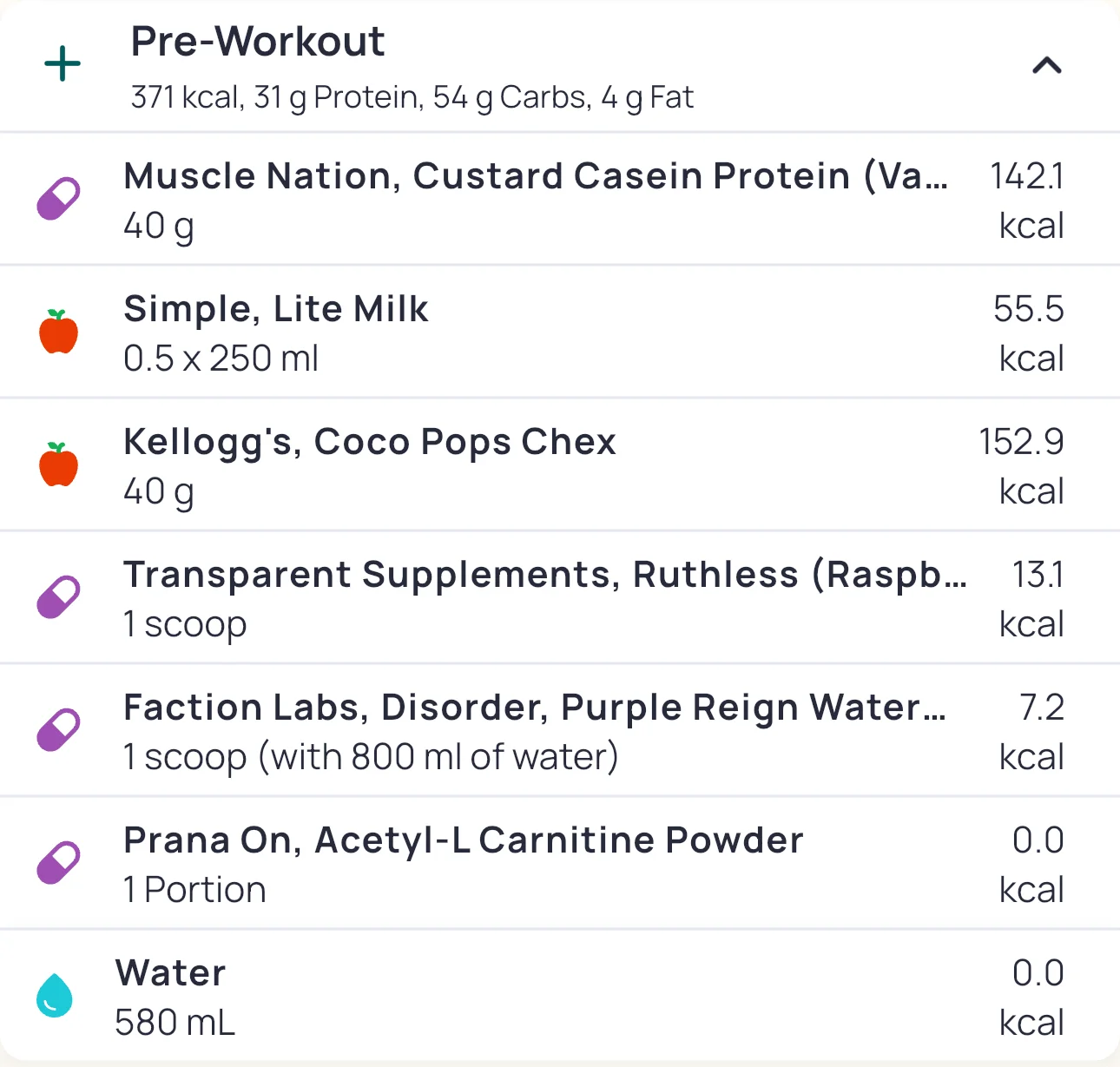The image size is (1120, 1067).
Task: Click the Pre-Workout meal title
Action: (x=258, y=42)
